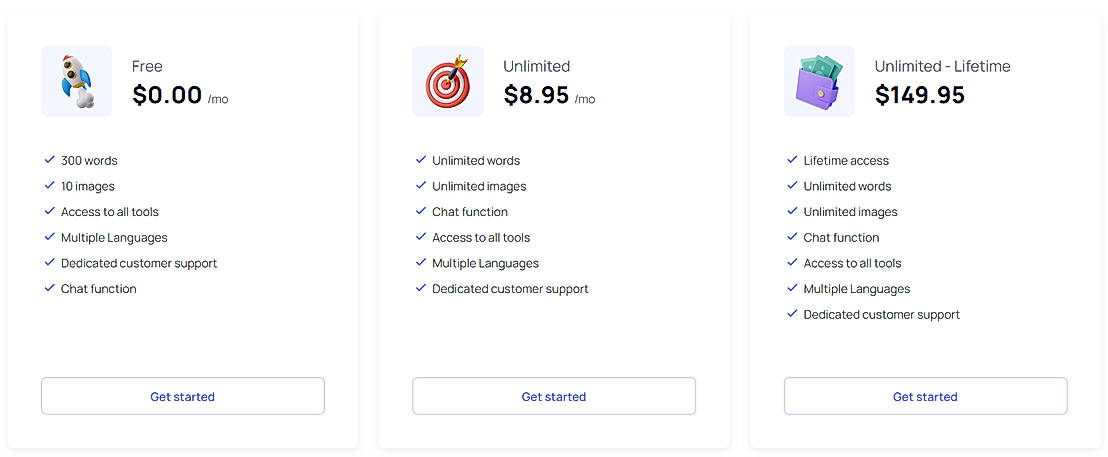Select the "Free" plan title
The height and width of the screenshot is (457, 1108).
point(147,66)
